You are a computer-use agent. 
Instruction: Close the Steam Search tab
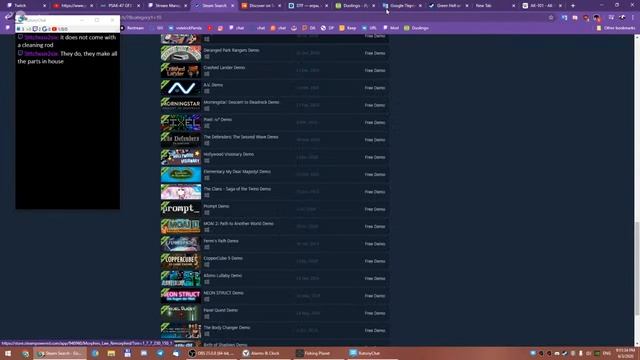(233, 6)
